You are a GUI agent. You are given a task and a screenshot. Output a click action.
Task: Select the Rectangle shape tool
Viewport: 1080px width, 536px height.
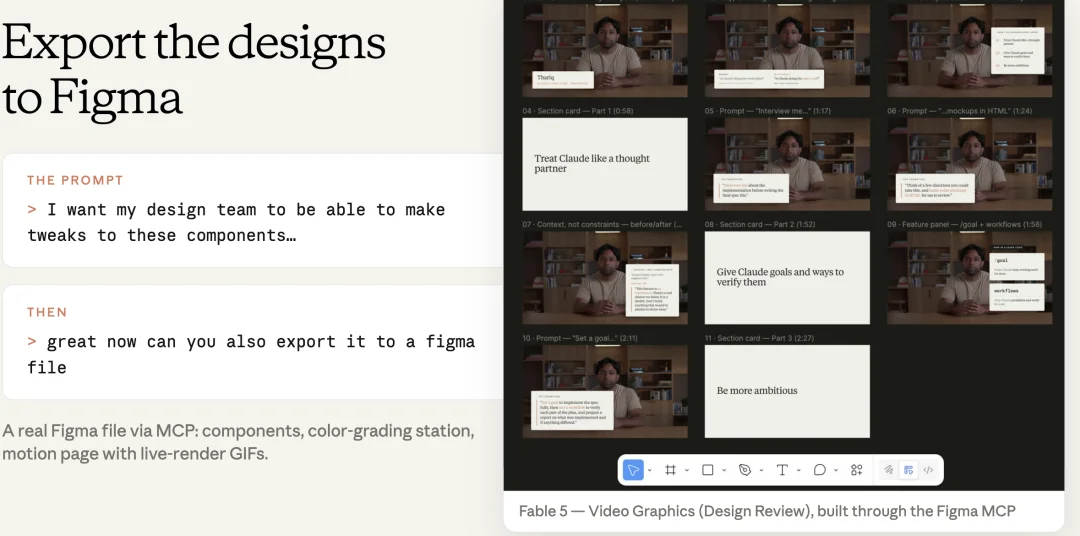707,470
